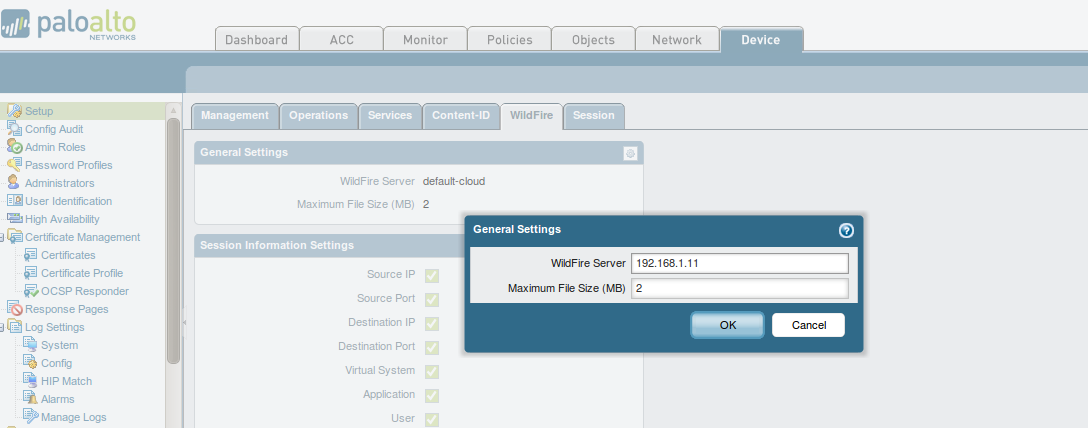Image resolution: width=1088 pixels, height=428 pixels.
Task: Open Password Profiles in the sidebar
Action: click(68, 165)
